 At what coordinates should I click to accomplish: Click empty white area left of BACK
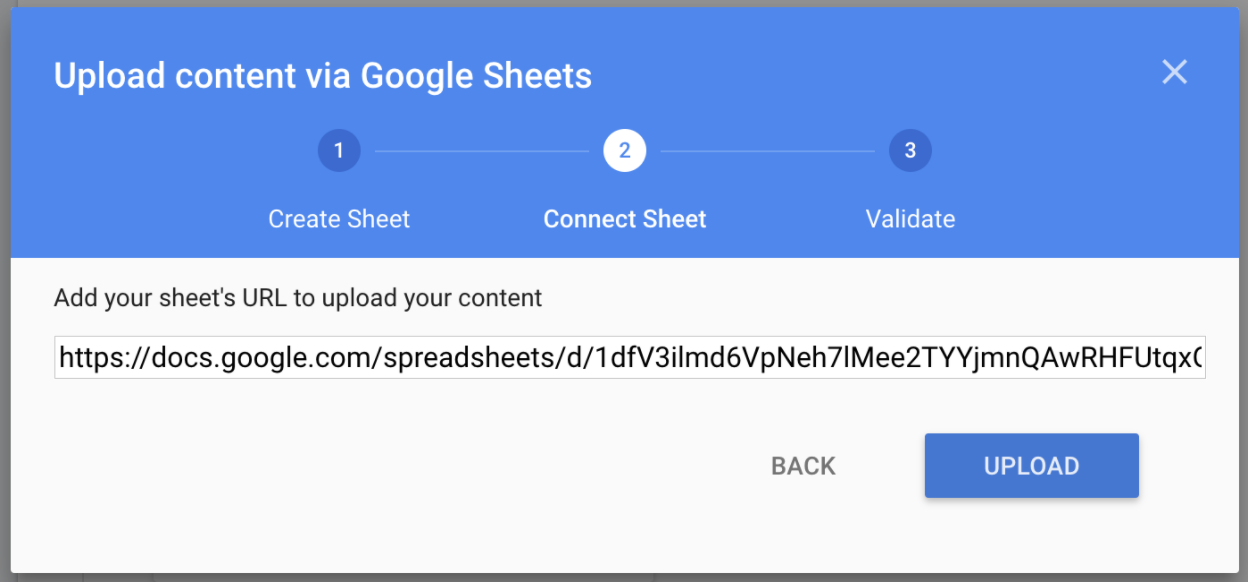(400, 466)
